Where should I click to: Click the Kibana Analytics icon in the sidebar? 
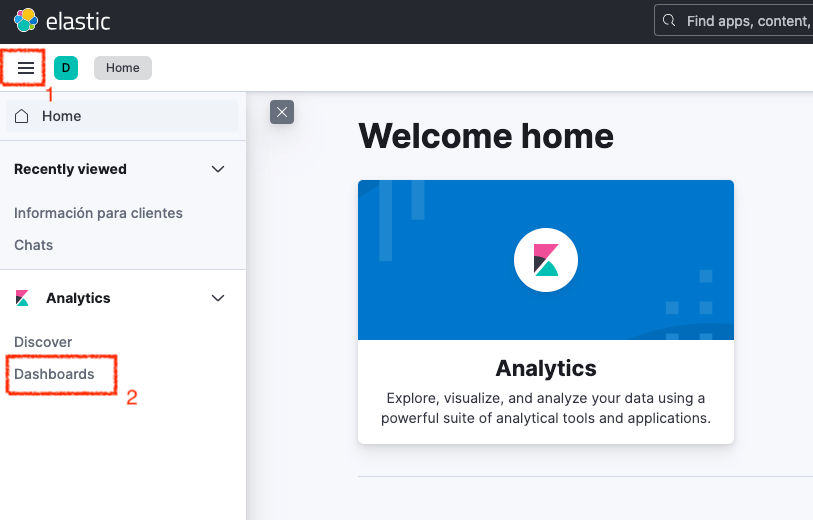coord(22,298)
